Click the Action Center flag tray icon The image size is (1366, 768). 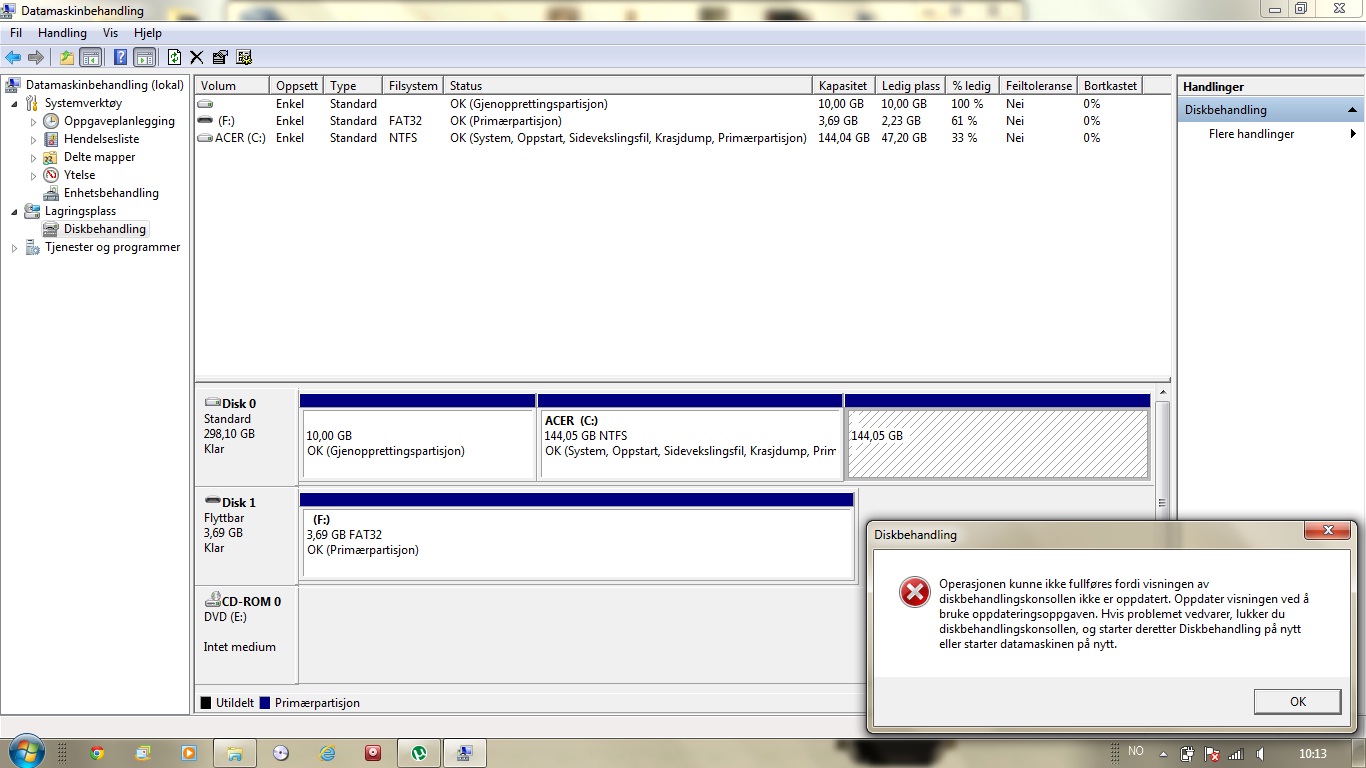[1211, 754]
